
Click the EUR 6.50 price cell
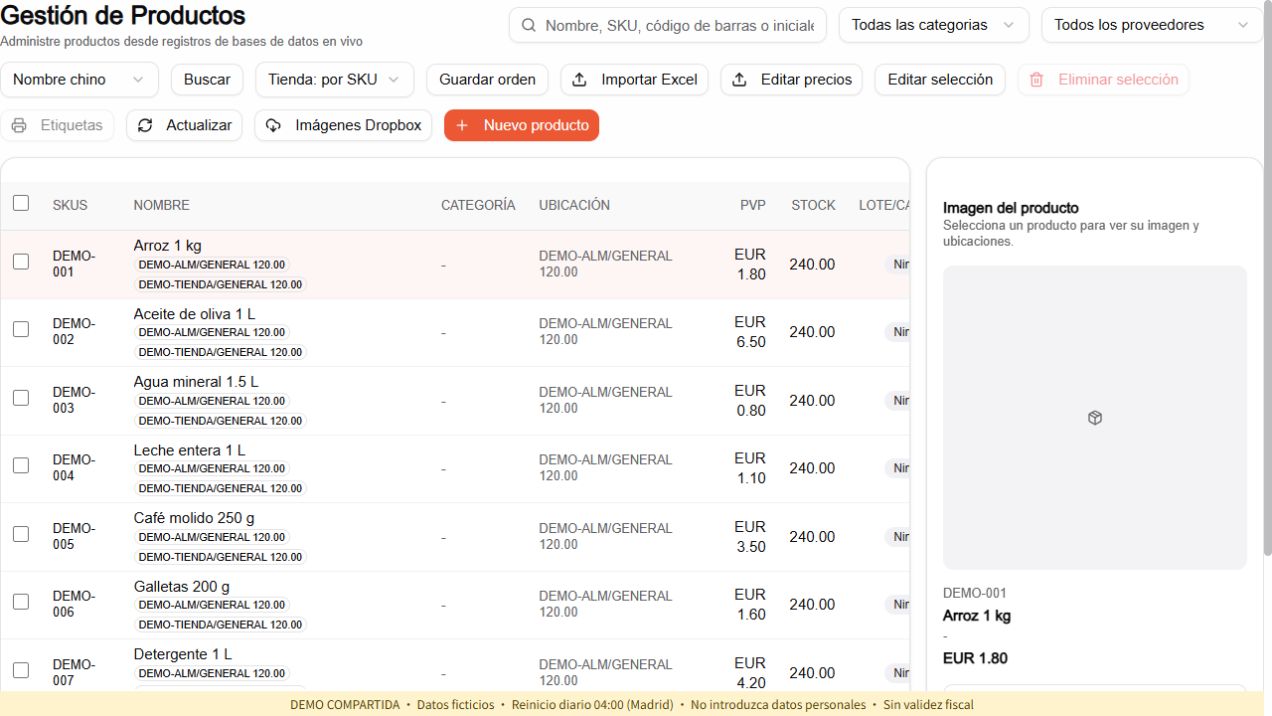click(x=751, y=332)
